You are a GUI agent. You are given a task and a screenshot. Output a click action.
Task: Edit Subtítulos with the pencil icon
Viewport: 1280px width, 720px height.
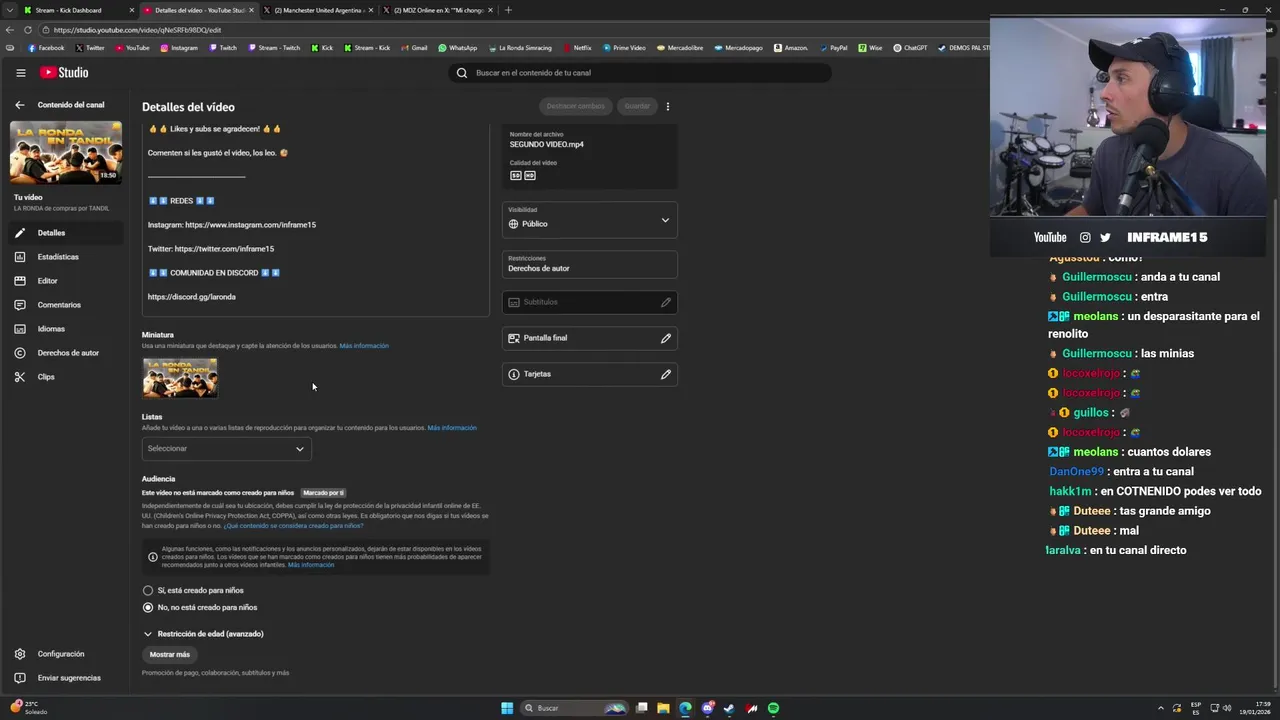(665, 302)
